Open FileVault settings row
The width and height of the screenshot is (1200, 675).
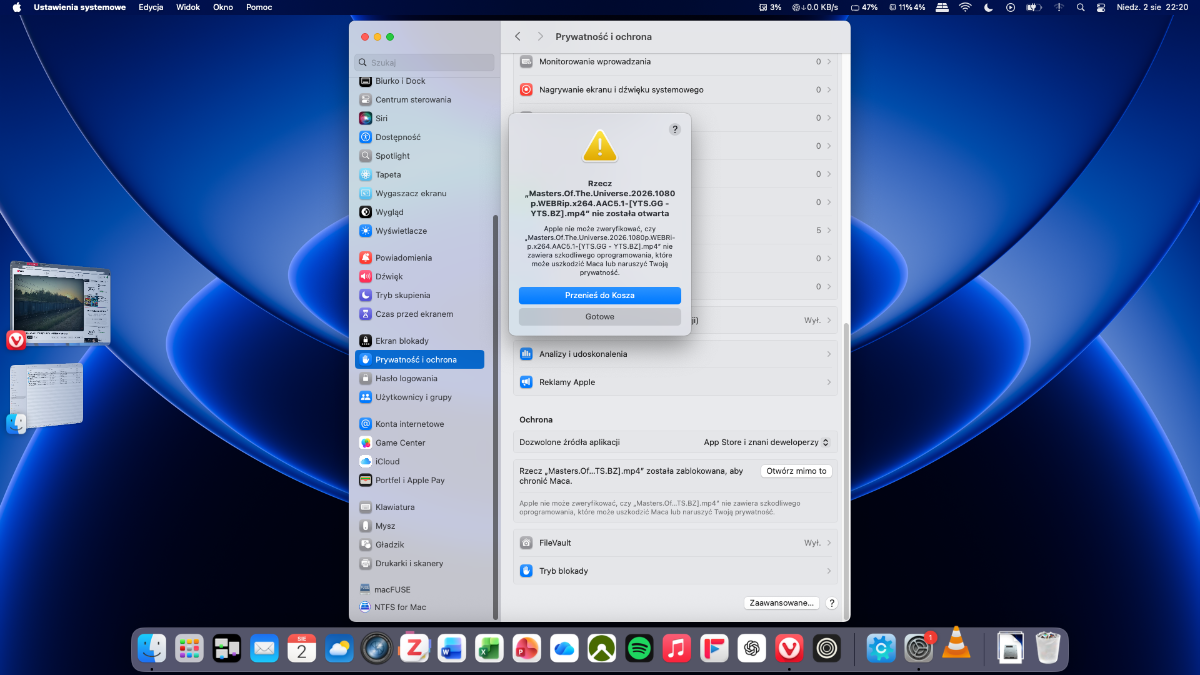676,543
